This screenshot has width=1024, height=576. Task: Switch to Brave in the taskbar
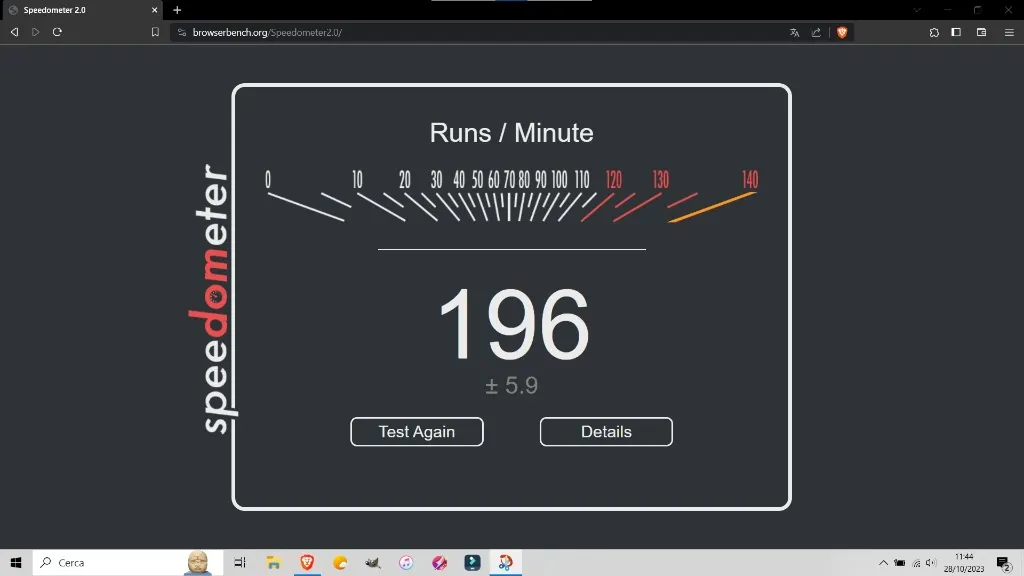click(x=307, y=562)
